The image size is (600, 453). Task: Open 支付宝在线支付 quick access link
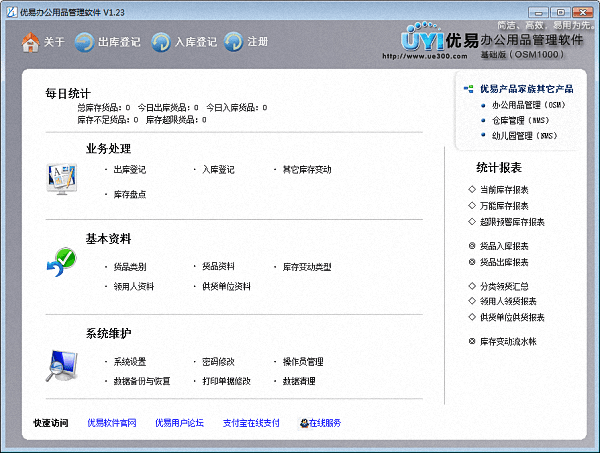251,423
